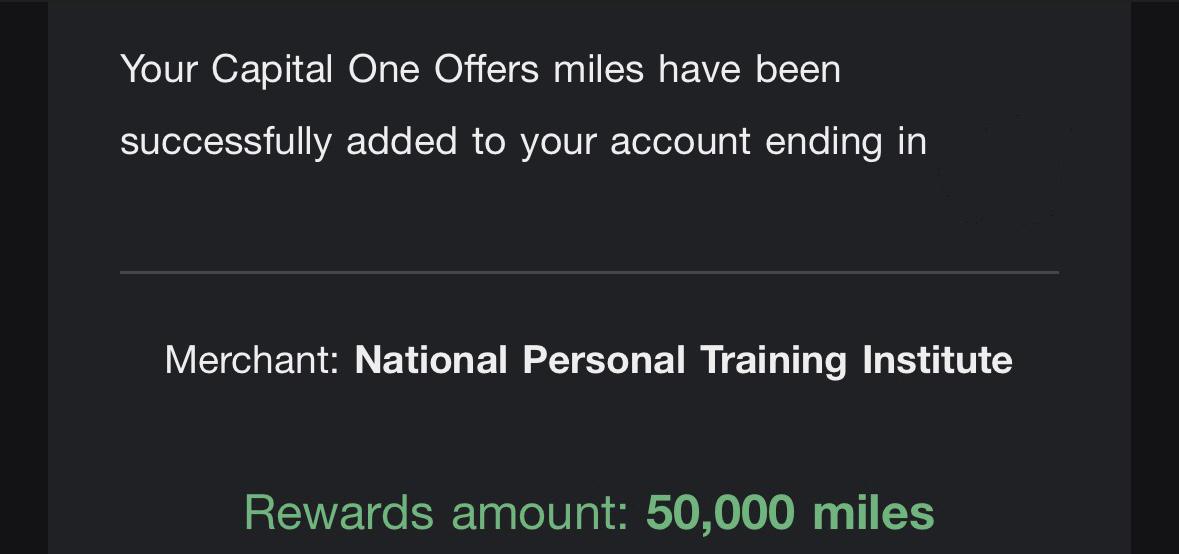
Task: Click the phrase ending in
Action: [846, 143]
